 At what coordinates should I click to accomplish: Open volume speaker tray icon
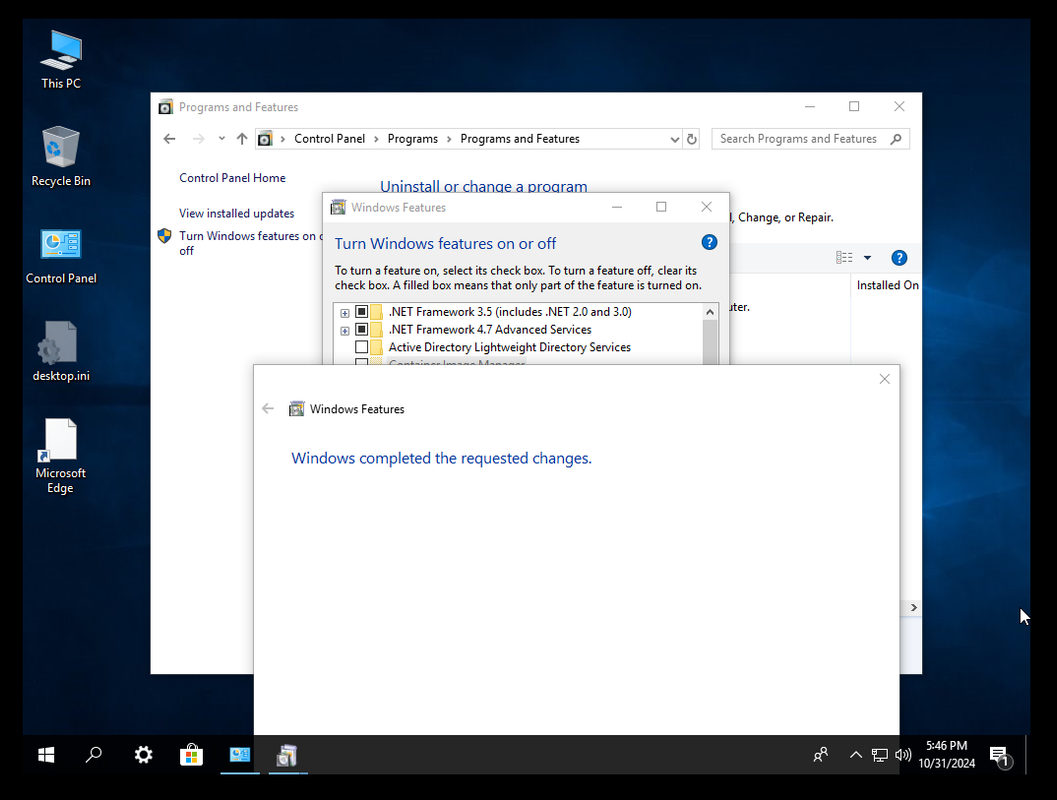903,755
